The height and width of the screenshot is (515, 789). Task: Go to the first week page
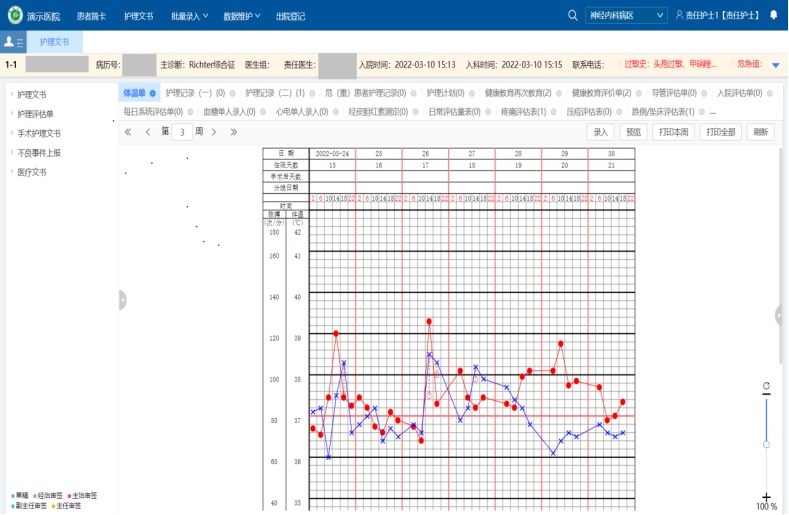point(128,132)
